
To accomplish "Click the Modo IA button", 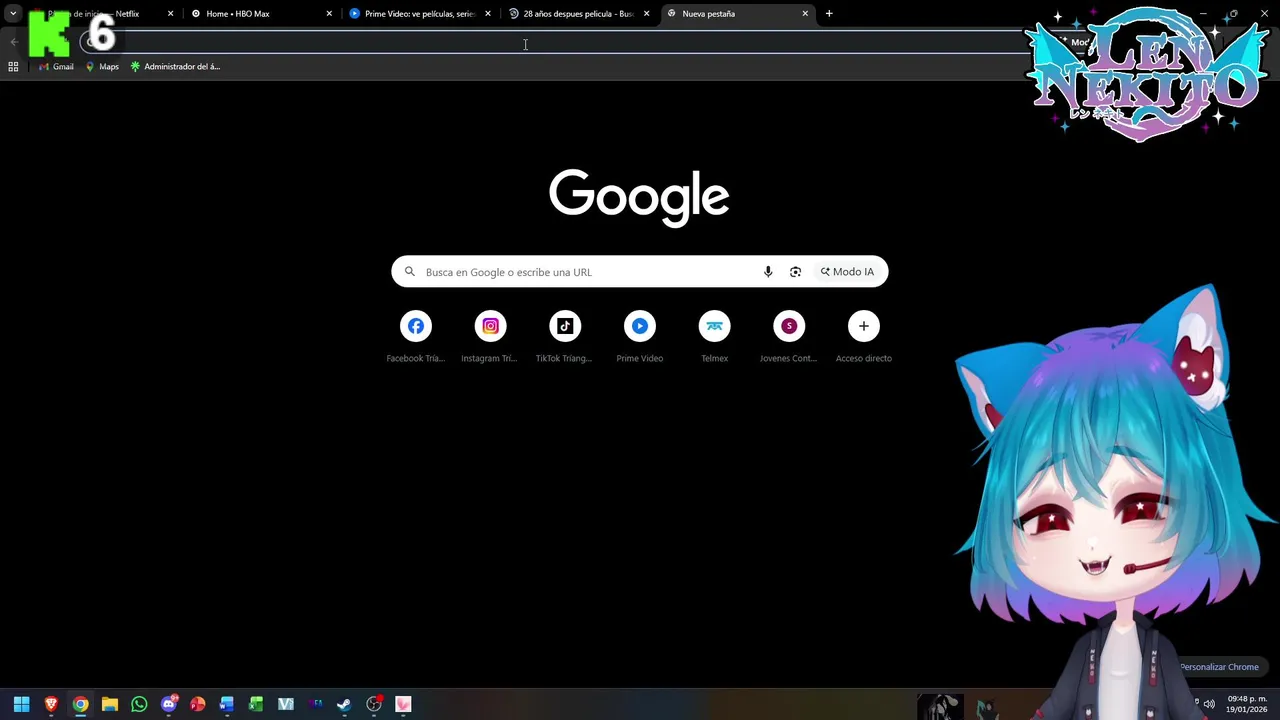I will (x=848, y=272).
